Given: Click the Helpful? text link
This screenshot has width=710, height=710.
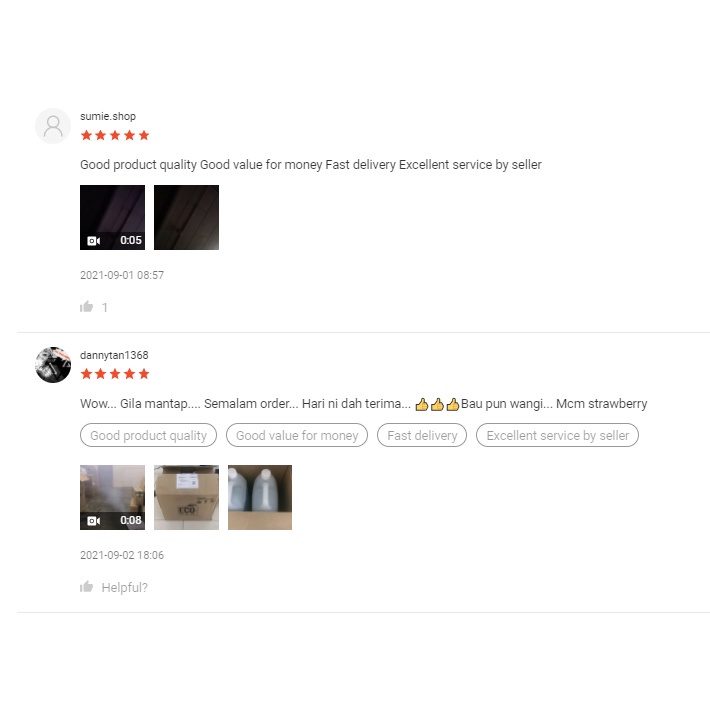Looking at the screenshot, I should click(125, 588).
